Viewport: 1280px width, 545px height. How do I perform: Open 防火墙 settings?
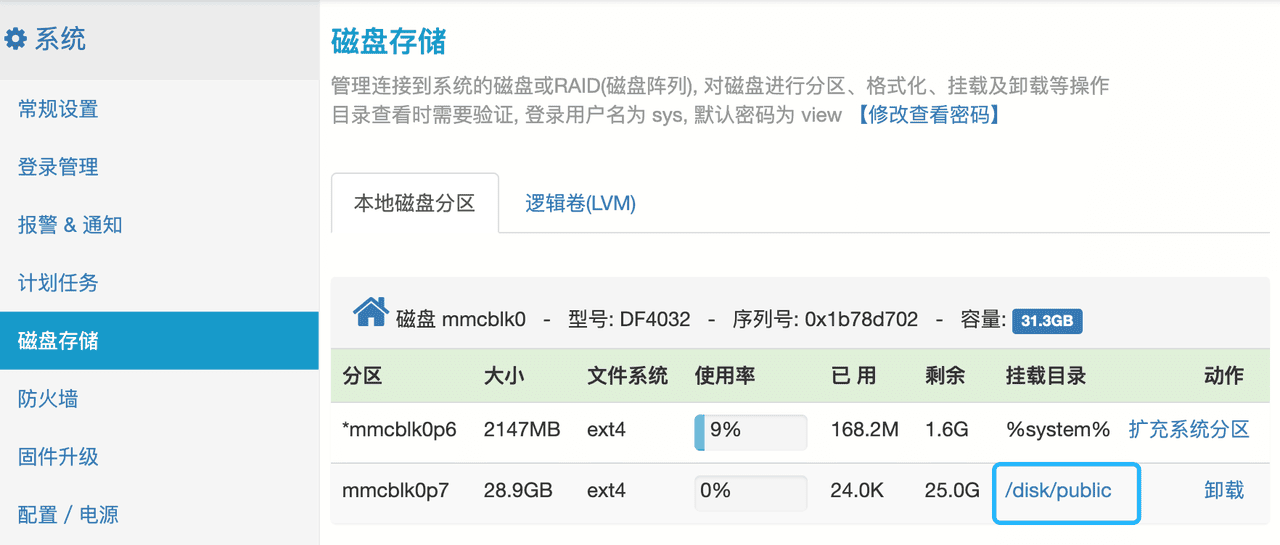coord(48,399)
